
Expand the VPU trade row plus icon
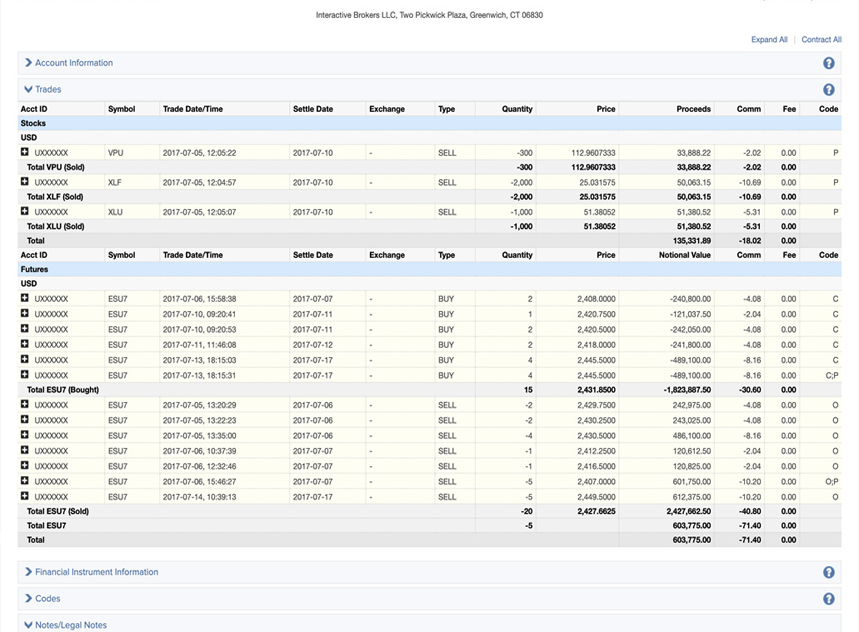(25, 153)
